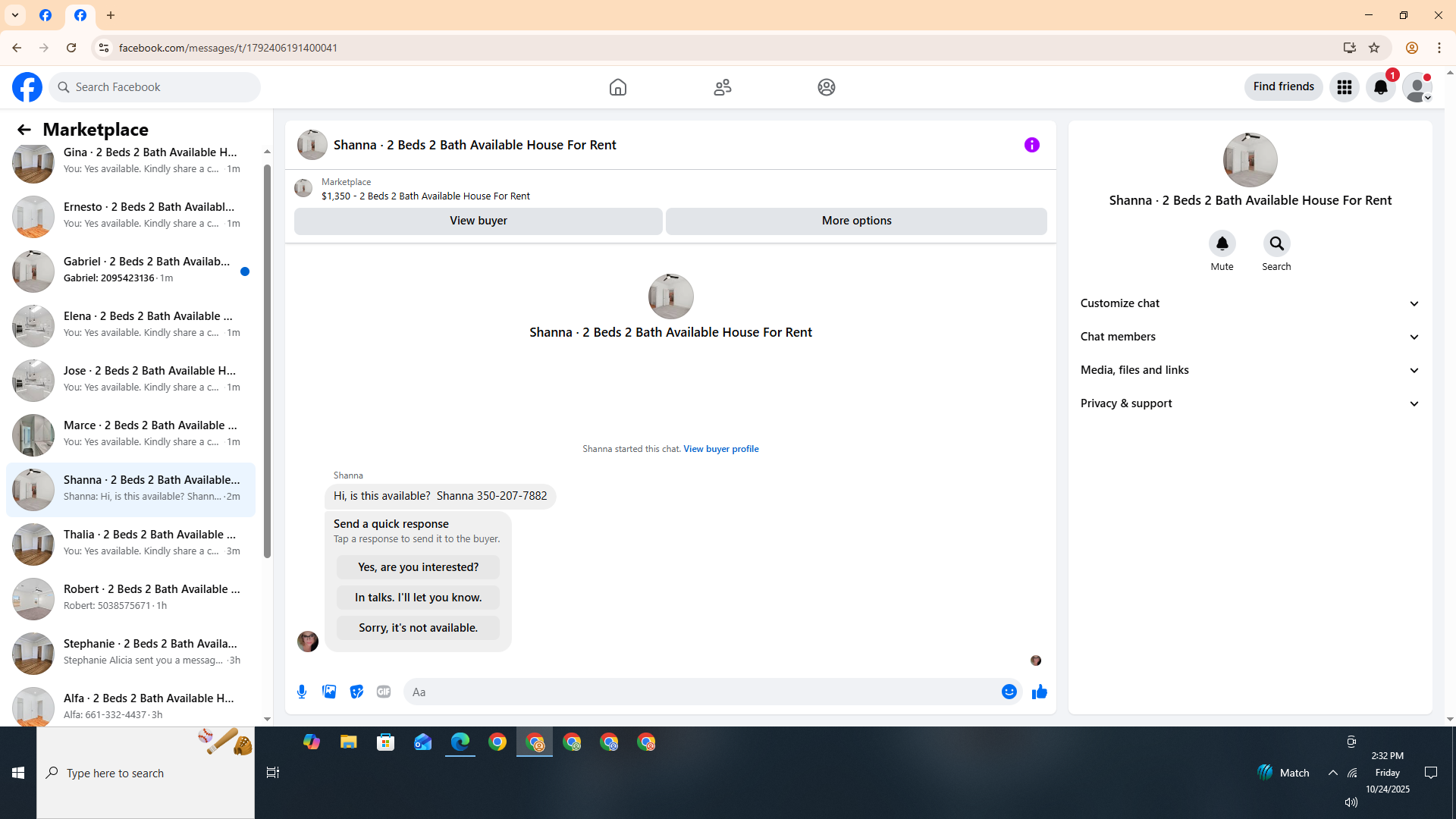Open the View buyer profile link
This screenshot has width=1456, height=819.
tap(720, 449)
